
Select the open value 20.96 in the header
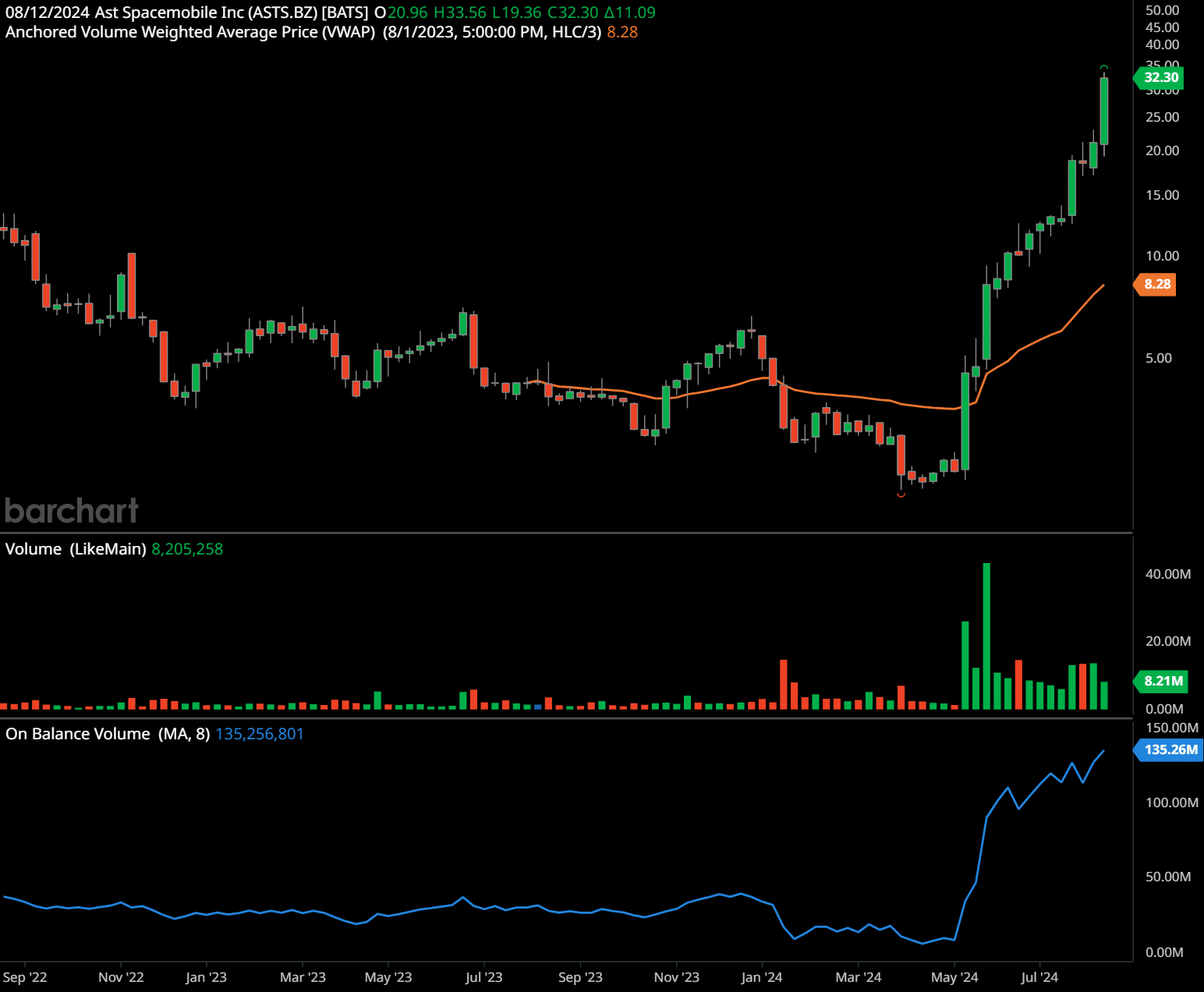coord(408,12)
